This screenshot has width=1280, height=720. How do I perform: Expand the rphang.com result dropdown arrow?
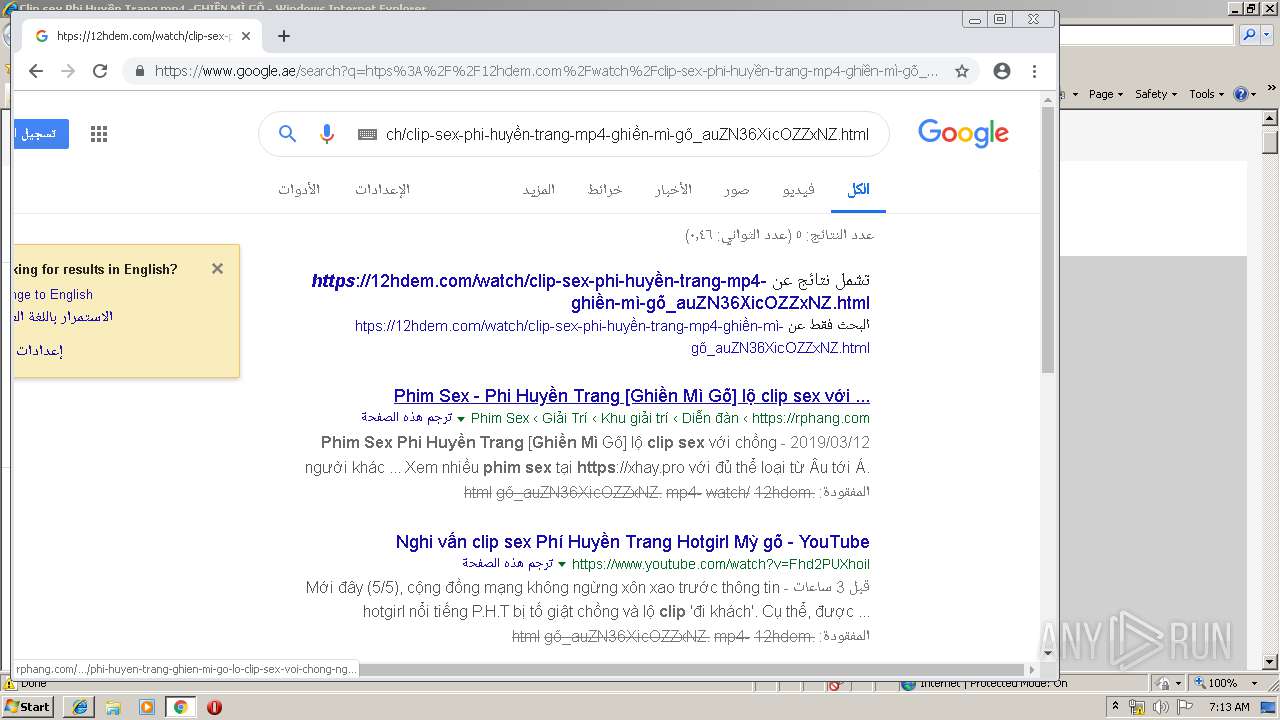click(x=461, y=419)
